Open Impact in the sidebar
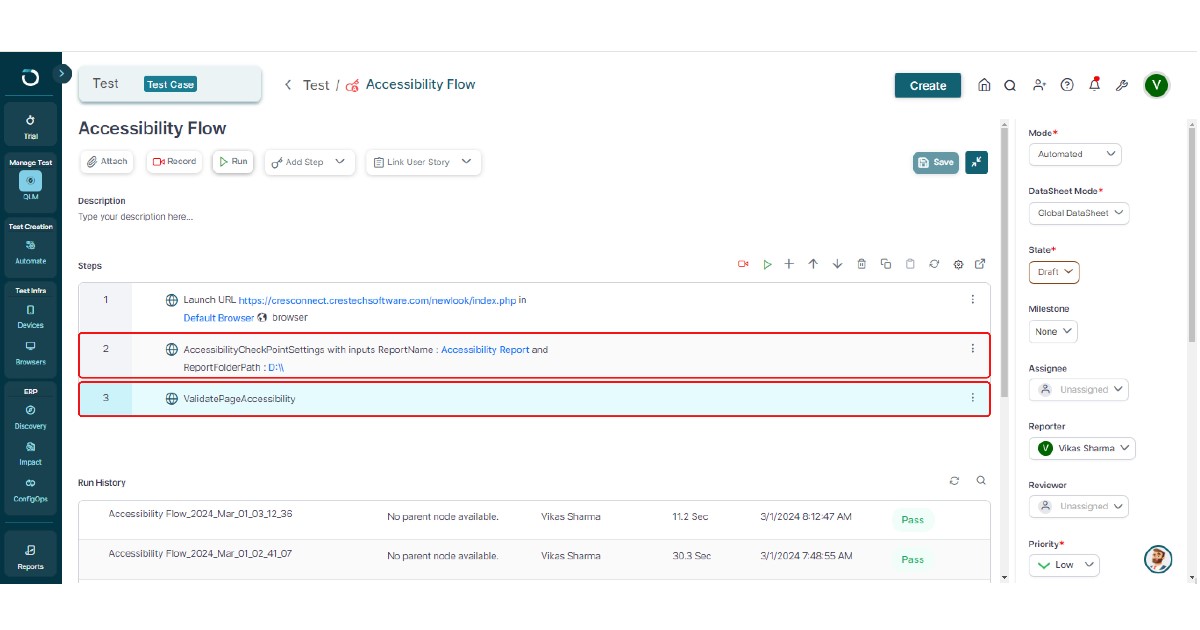The width and height of the screenshot is (1200, 630). (x=30, y=453)
